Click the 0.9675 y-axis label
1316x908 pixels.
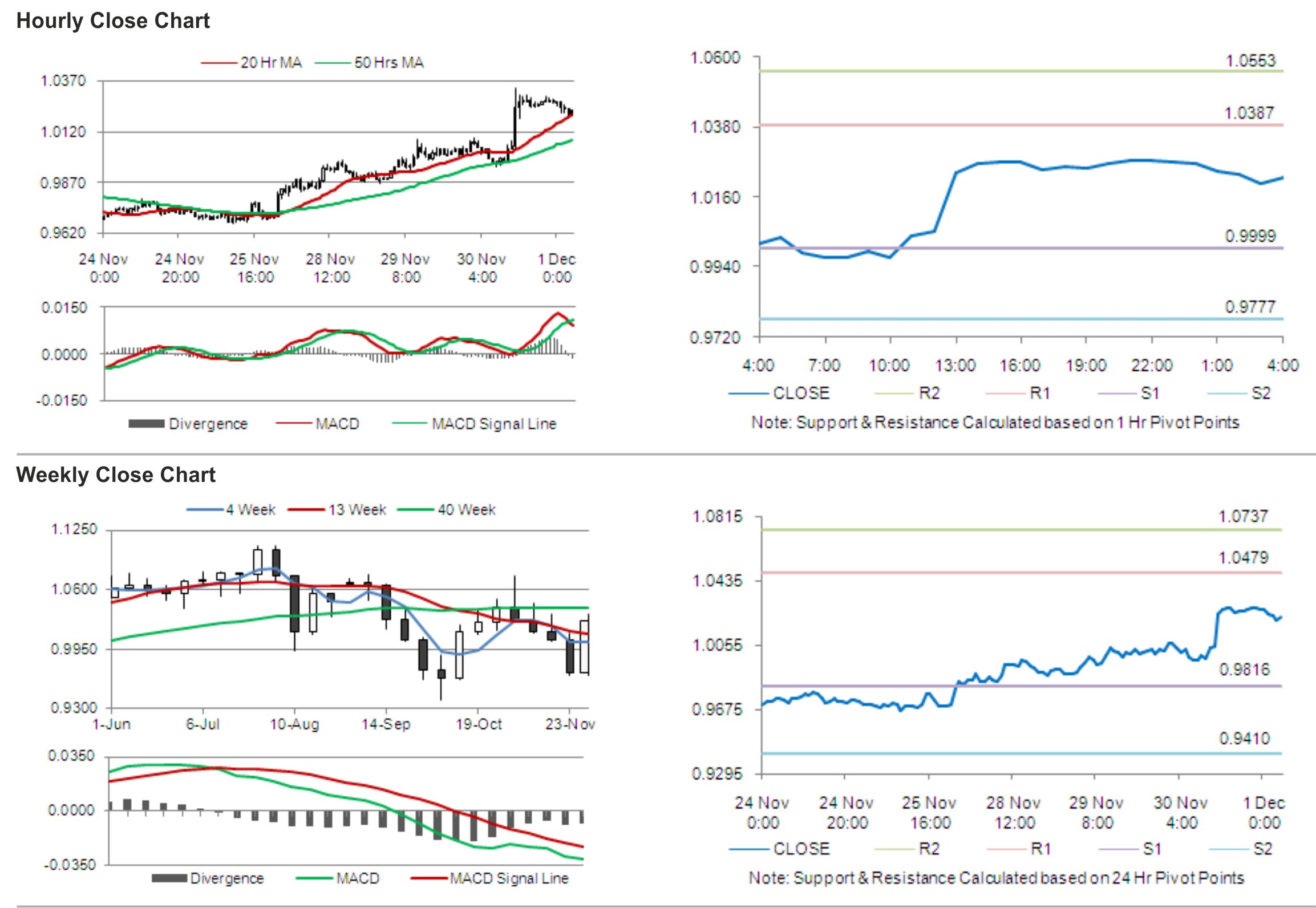coord(718,709)
